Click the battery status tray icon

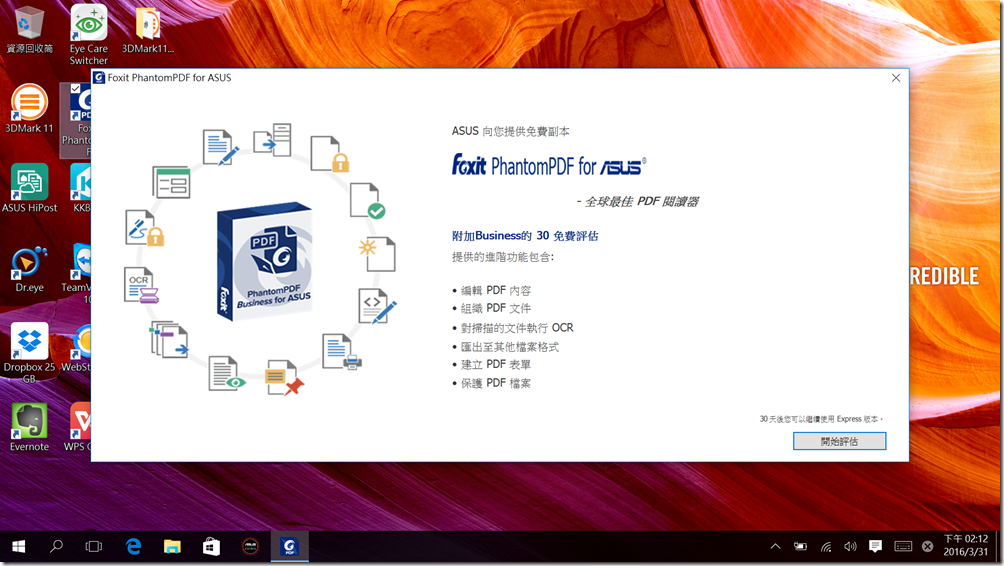pos(800,546)
